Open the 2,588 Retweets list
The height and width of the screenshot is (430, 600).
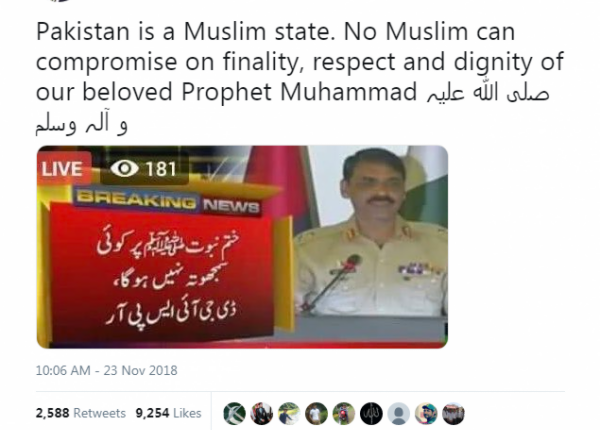point(81,413)
